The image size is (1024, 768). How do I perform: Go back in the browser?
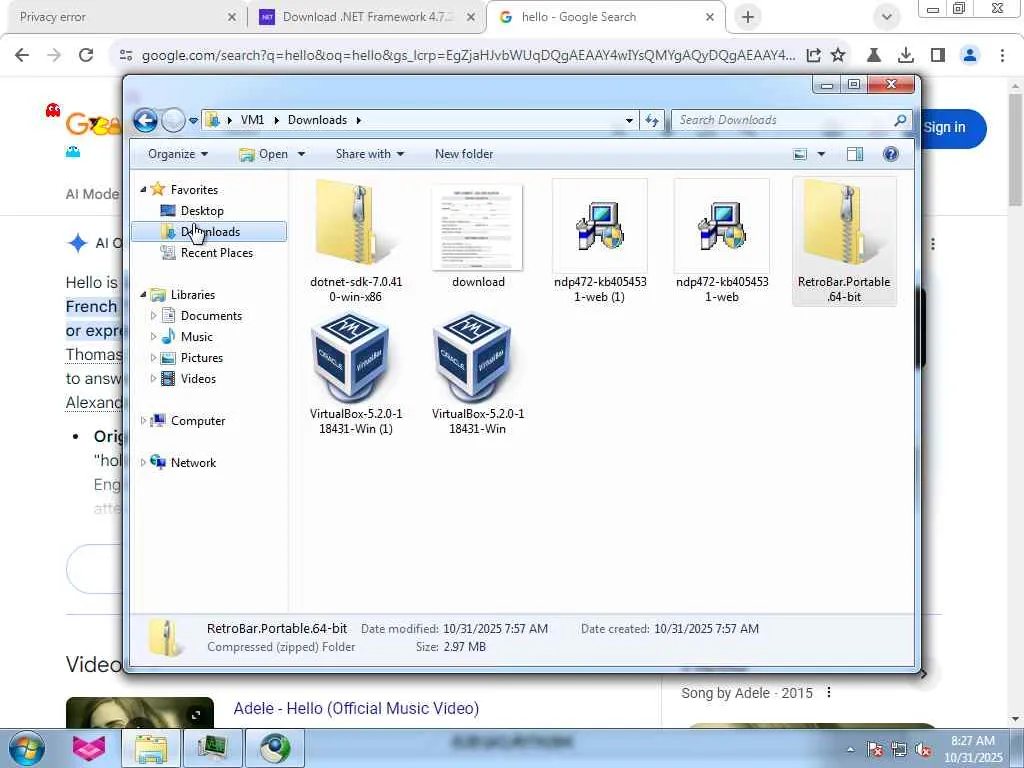[x=22, y=56]
